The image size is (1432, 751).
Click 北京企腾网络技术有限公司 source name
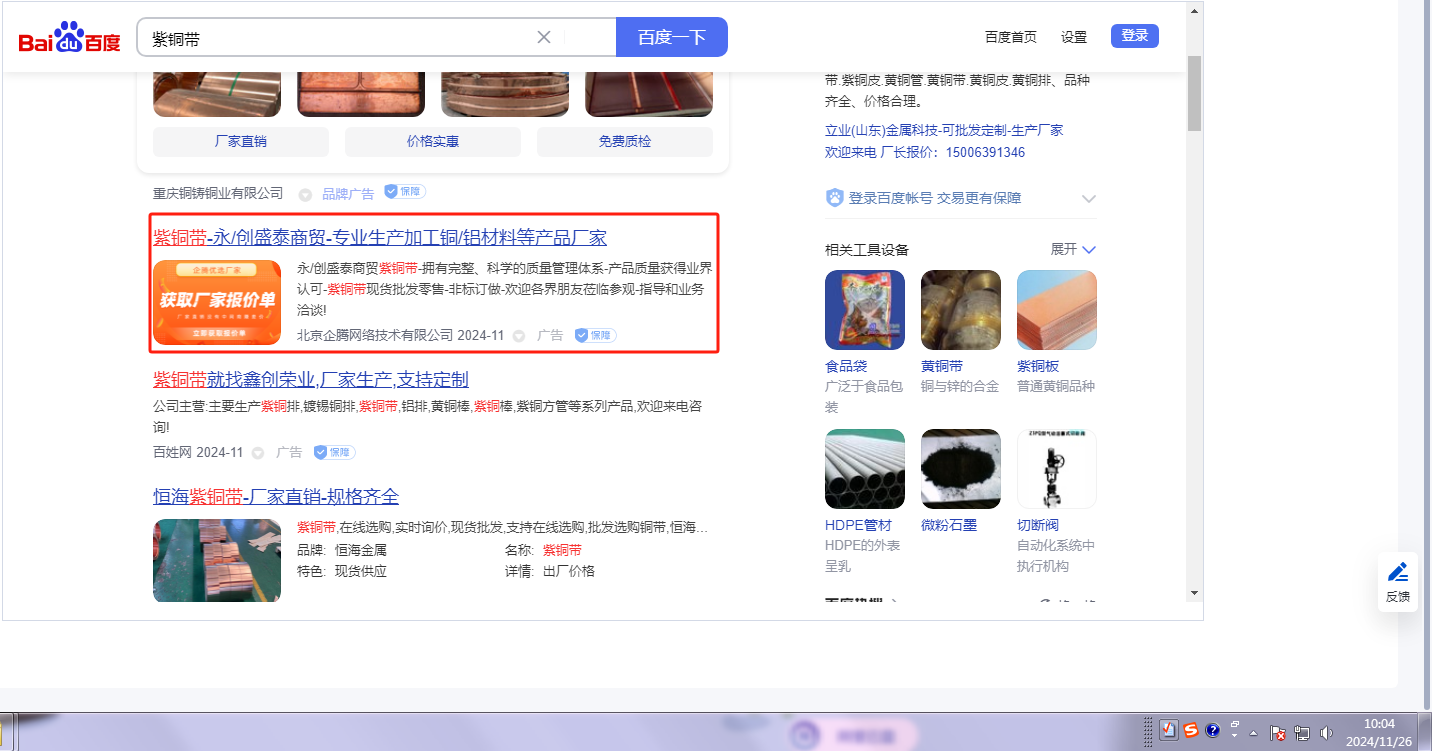[375, 336]
